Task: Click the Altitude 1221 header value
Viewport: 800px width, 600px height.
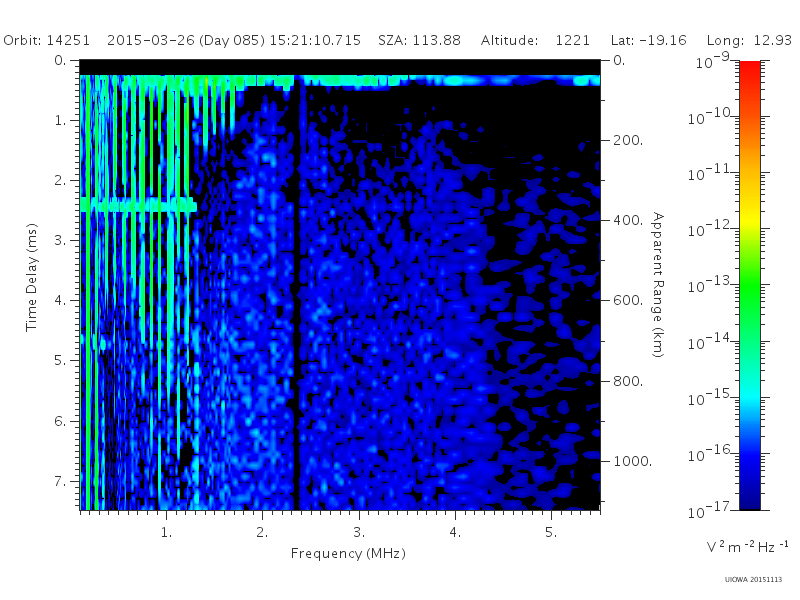Action: coord(535,40)
